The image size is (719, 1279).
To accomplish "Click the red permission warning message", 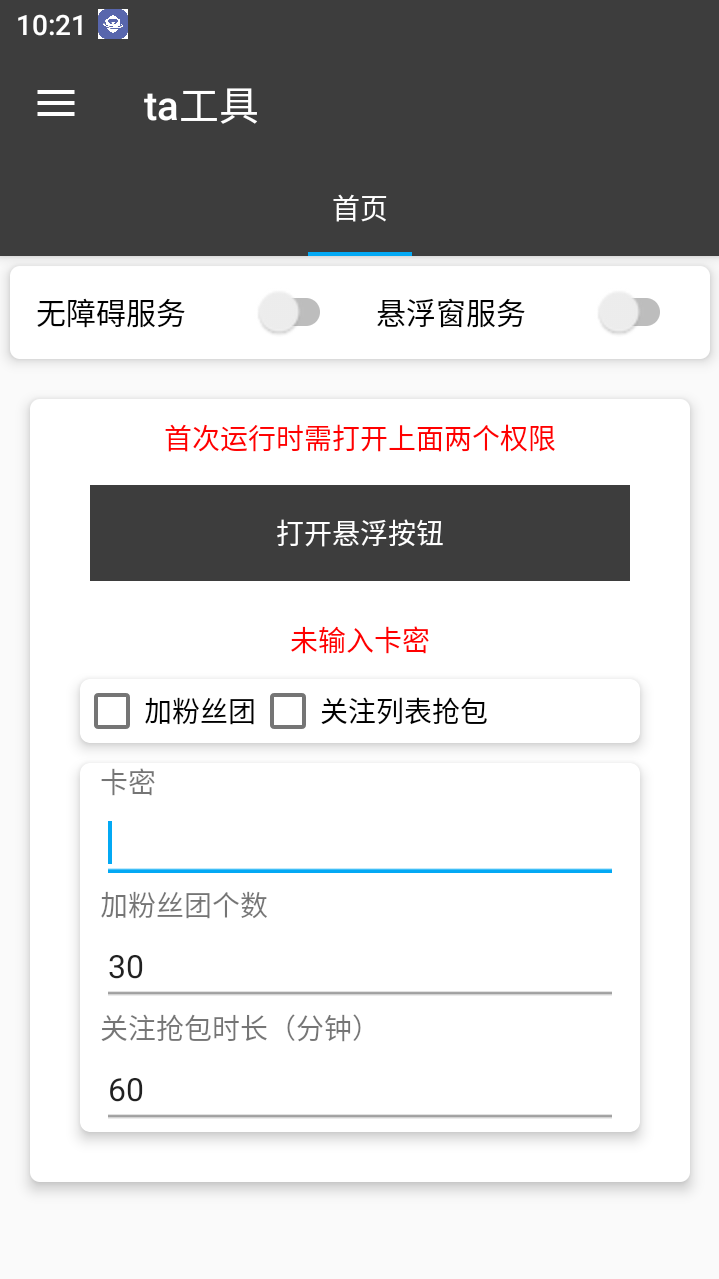I will [x=359, y=439].
